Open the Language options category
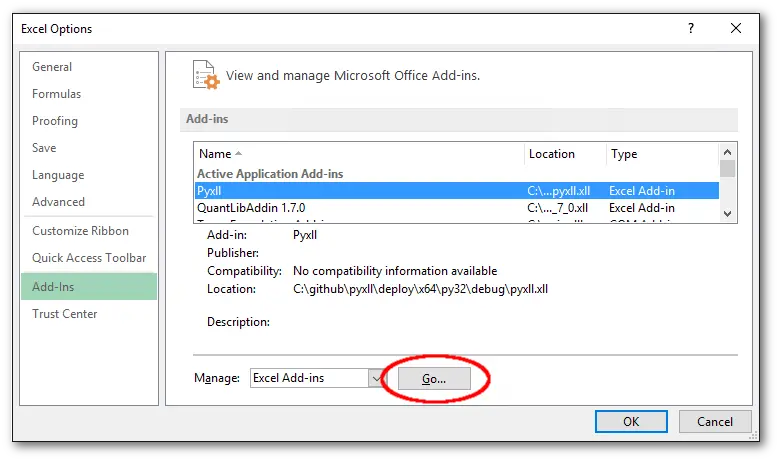Image resolution: width=779 pixels, height=461 pixels. point(58,175)
